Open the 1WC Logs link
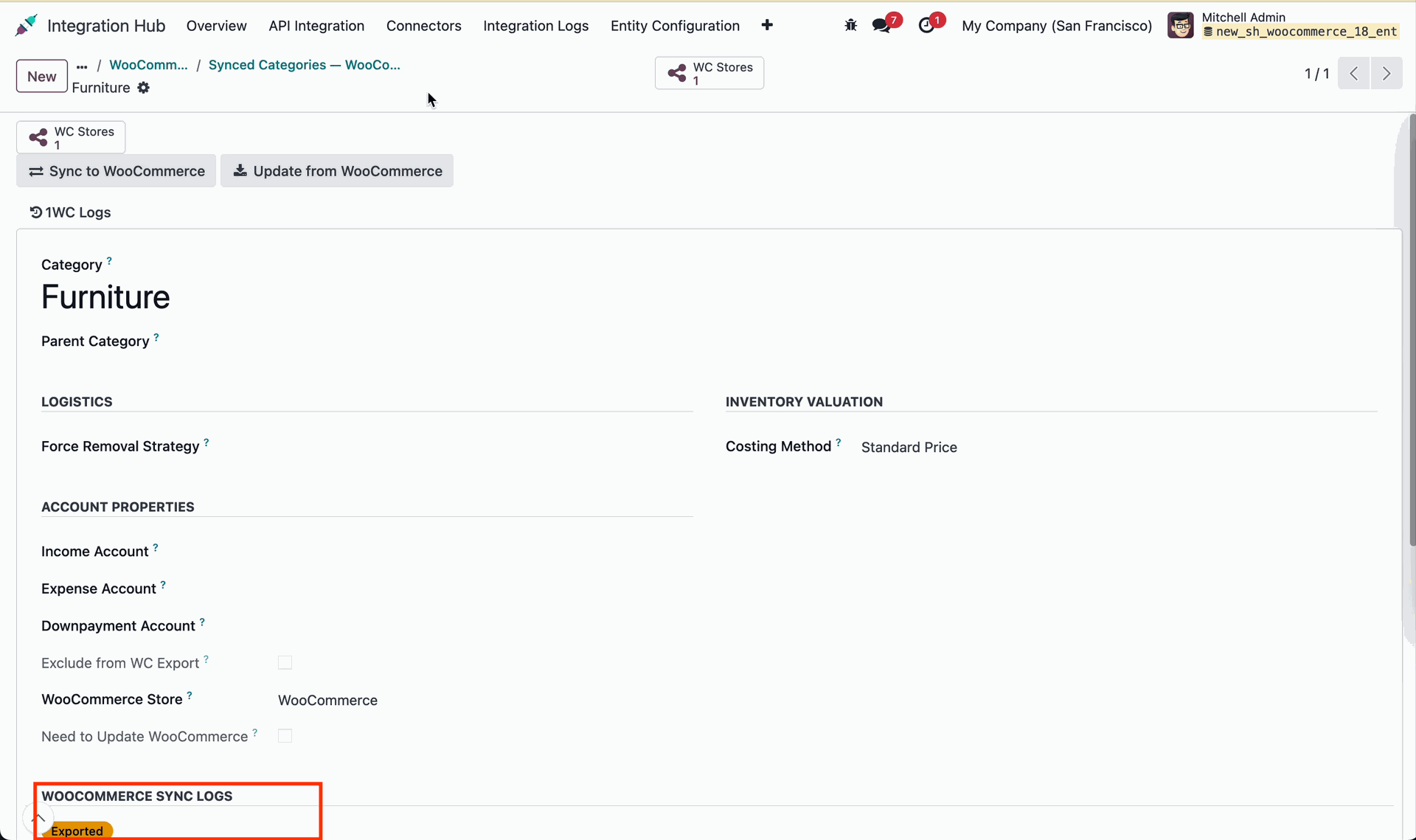 (70, 212)
